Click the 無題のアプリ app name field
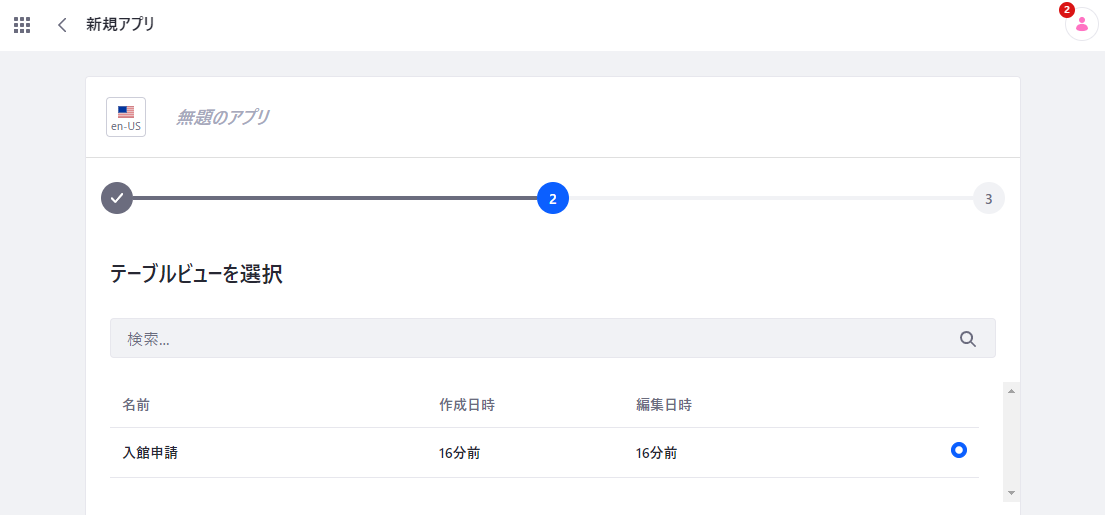Viewport: 1105px width, 515px height. coord(223,118)
